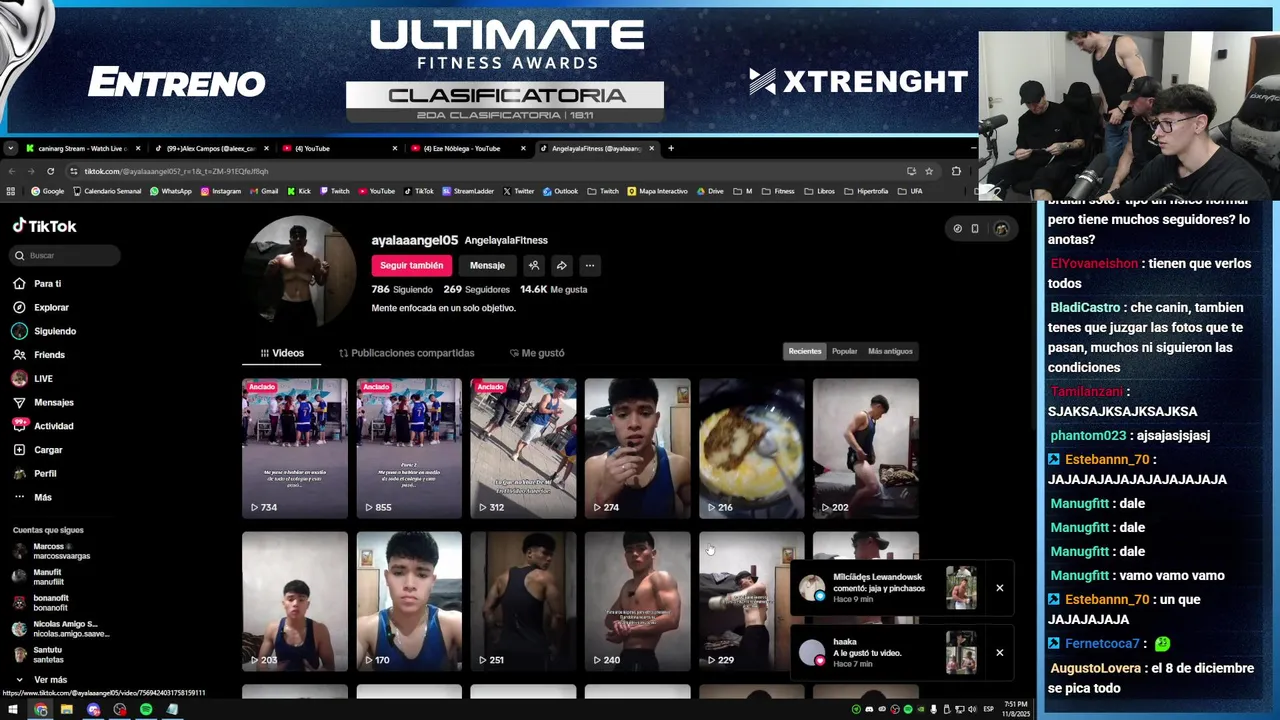
Task: Open the pinned video with 734 views
Action: [x=295, y=448]
